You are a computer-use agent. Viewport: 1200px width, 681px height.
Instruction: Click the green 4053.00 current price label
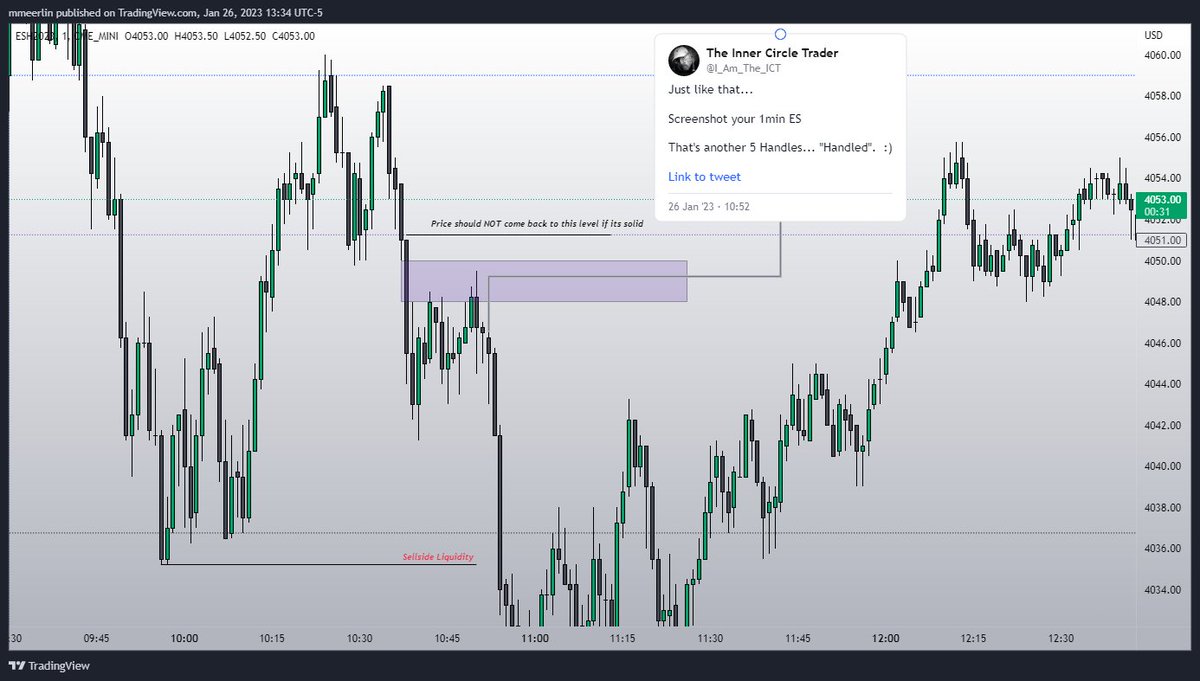click(1161, 205)
